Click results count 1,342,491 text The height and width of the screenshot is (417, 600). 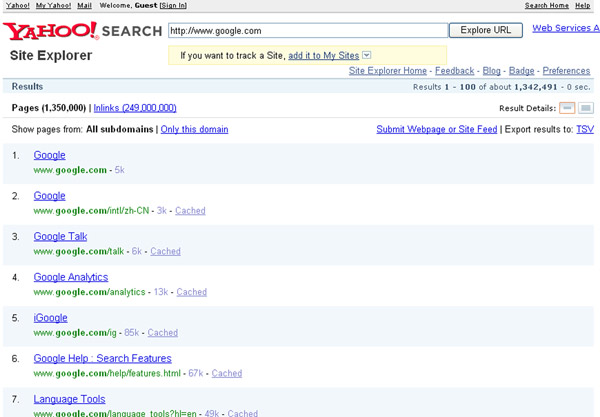click(536, 87)
